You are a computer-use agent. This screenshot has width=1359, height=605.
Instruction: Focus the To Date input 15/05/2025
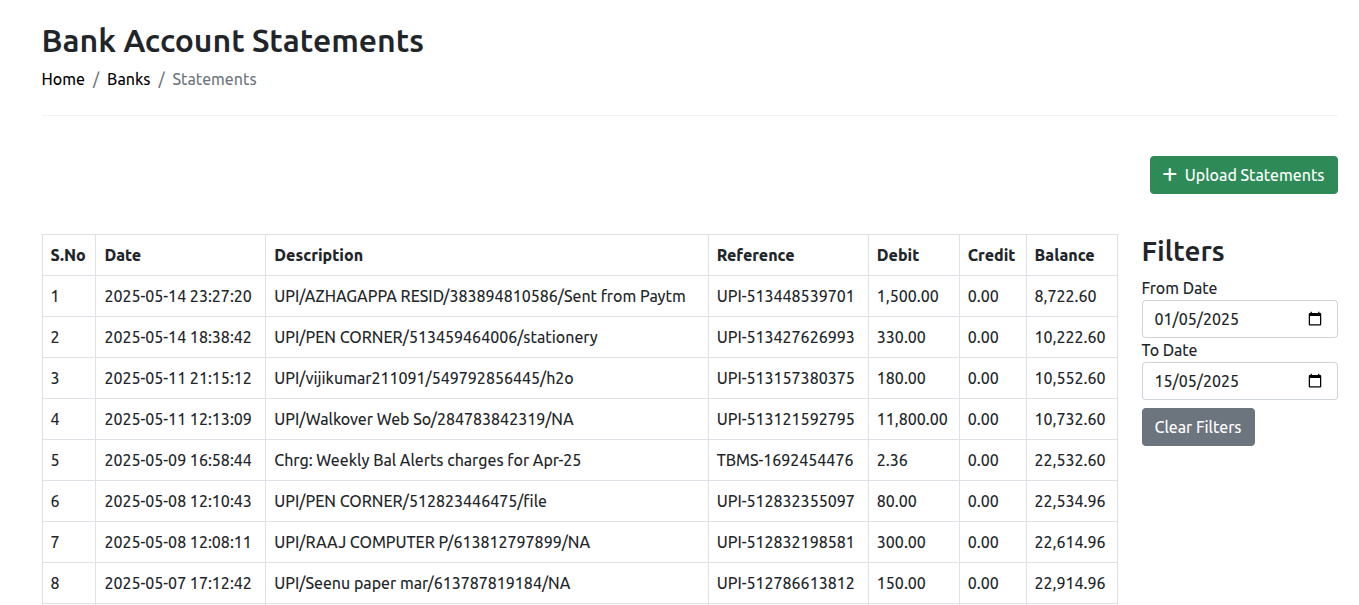[x=1239, y=381]
